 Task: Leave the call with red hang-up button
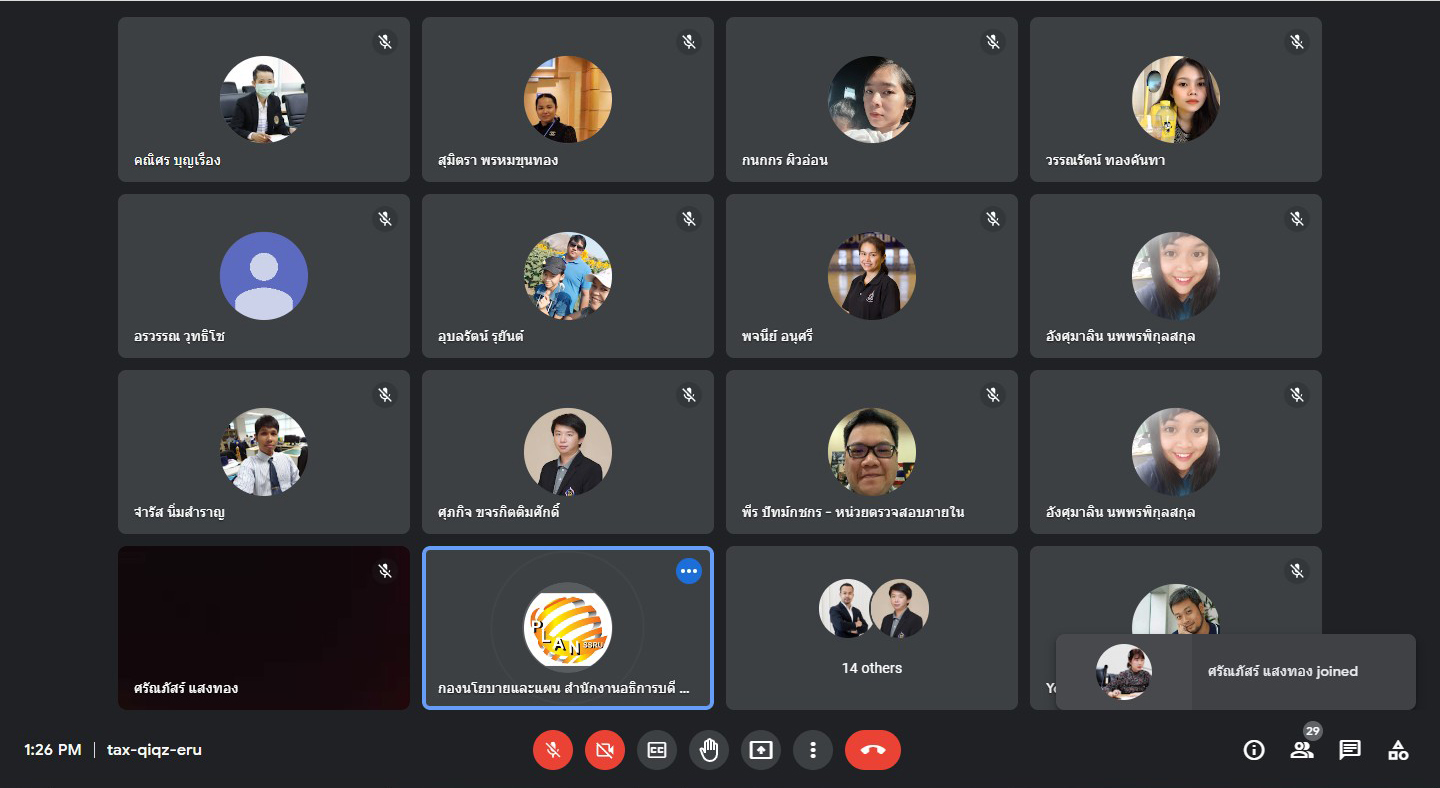coord(873,750)
